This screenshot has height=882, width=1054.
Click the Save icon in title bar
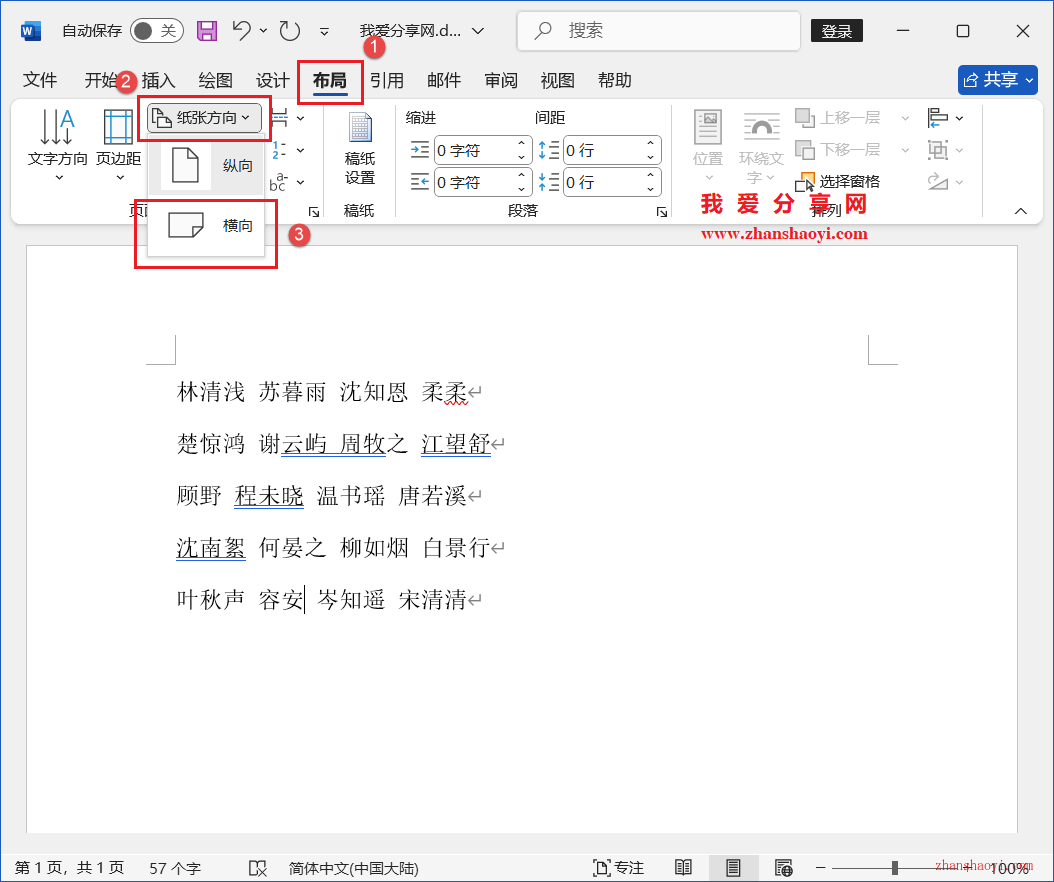[x=206, y=31]
